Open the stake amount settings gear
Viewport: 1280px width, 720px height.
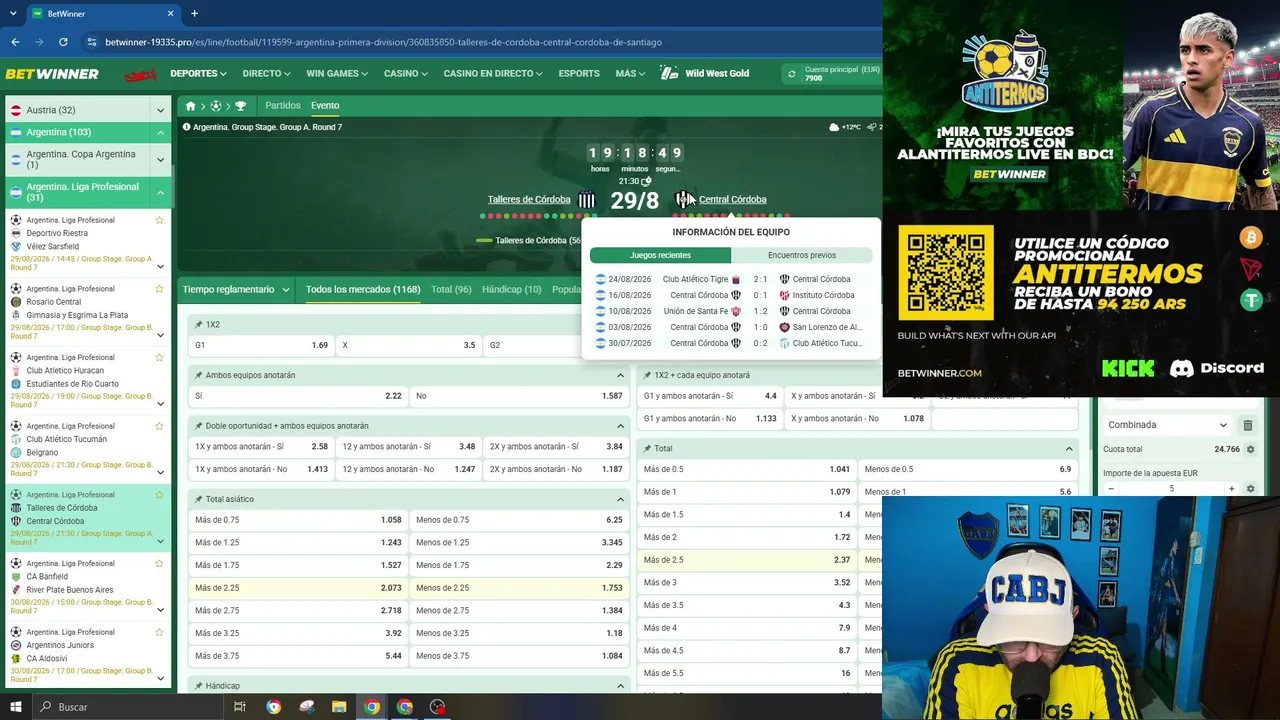pos(1250,489)
